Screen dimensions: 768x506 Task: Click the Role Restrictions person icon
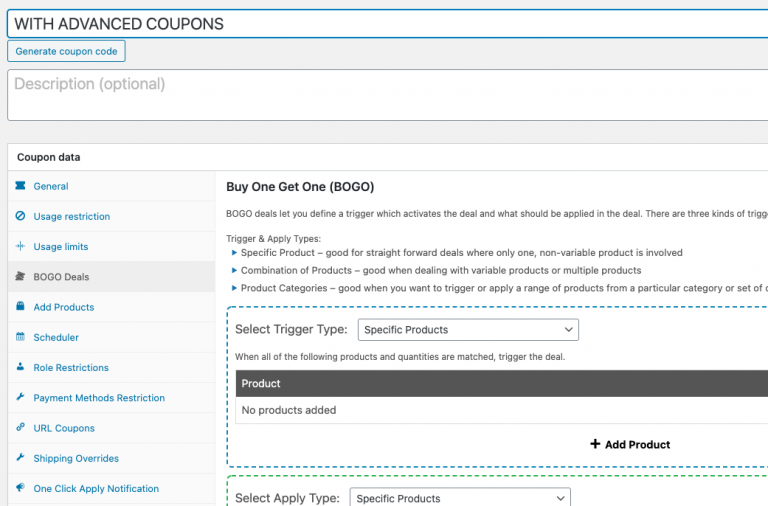coord(20,367)
